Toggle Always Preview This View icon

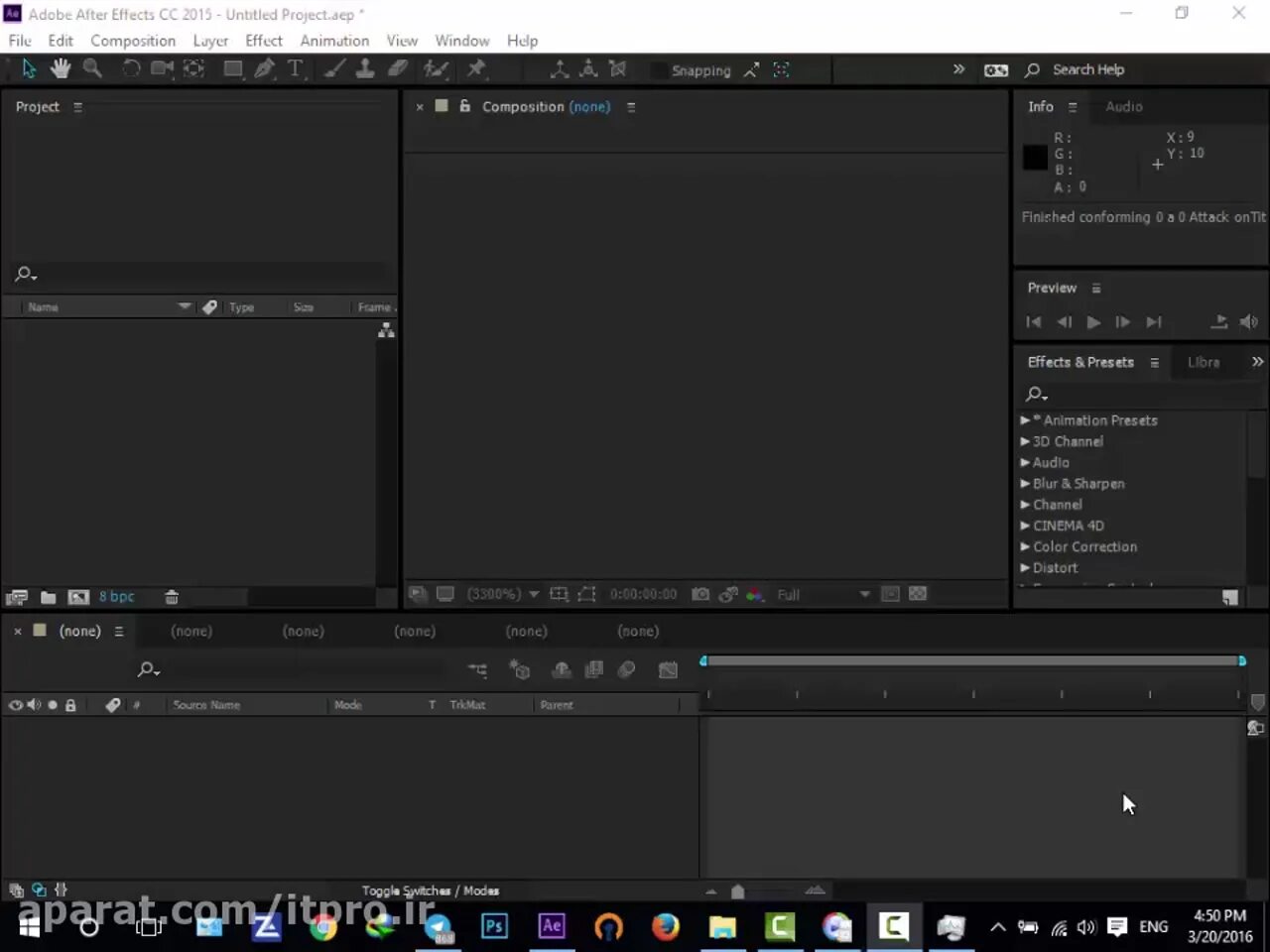click(x=419, y=594)
